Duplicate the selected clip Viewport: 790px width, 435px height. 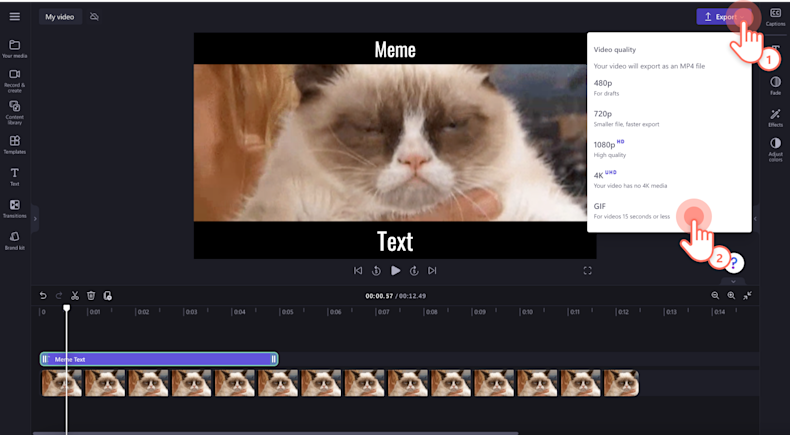[107, 295]
